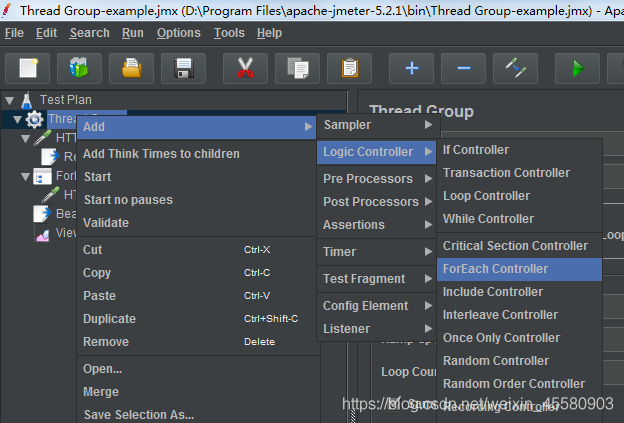Click the first HTTP sampler pipette icon
The image size is (624, 423).
(x=43, y=138)
